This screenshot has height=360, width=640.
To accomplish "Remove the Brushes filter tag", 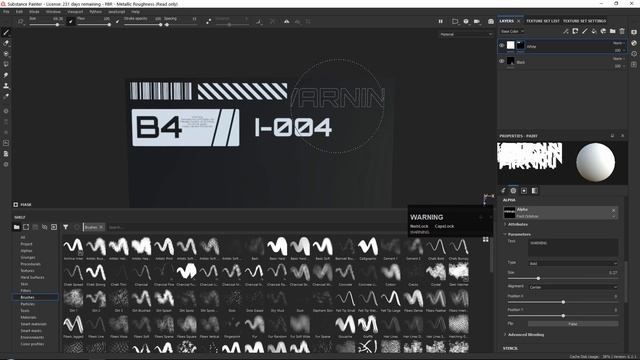I will coord(101,227).
